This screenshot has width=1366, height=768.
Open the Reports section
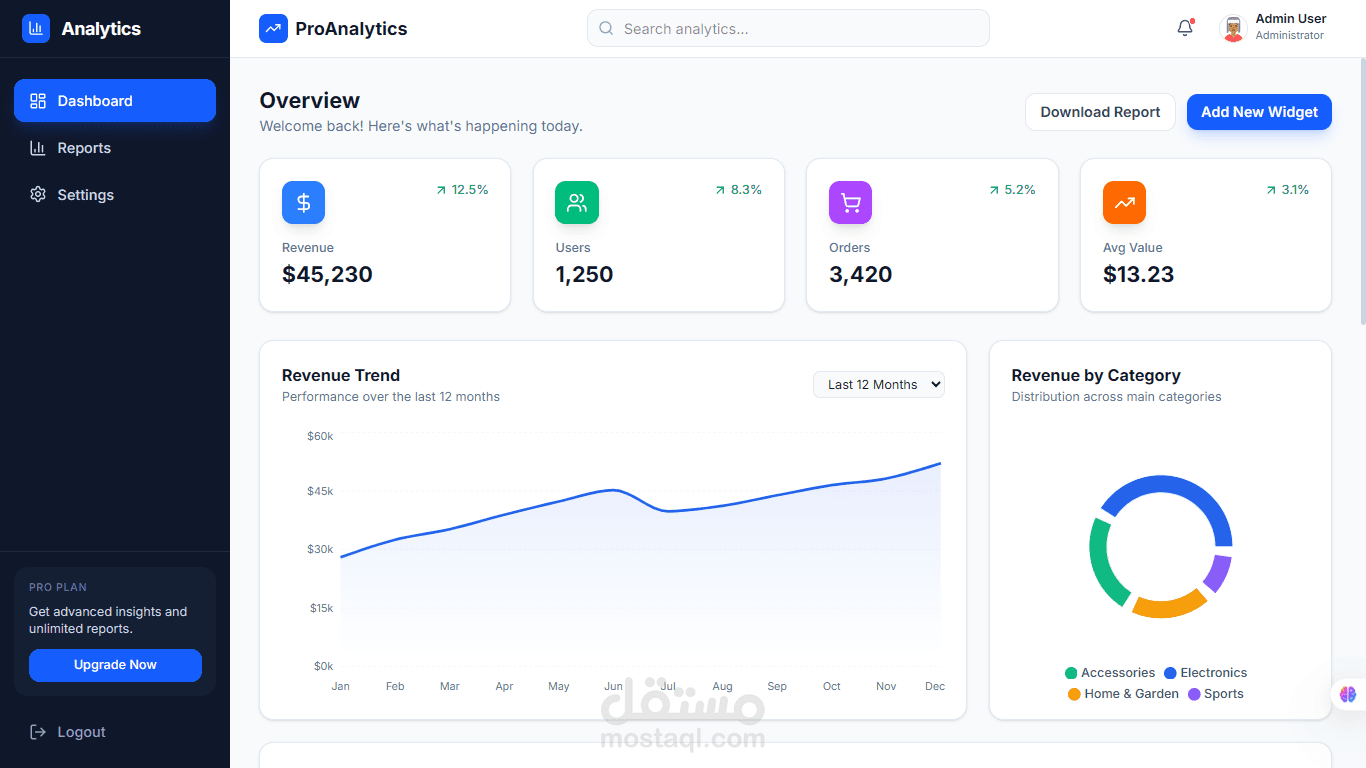click(x=84, y=148)
